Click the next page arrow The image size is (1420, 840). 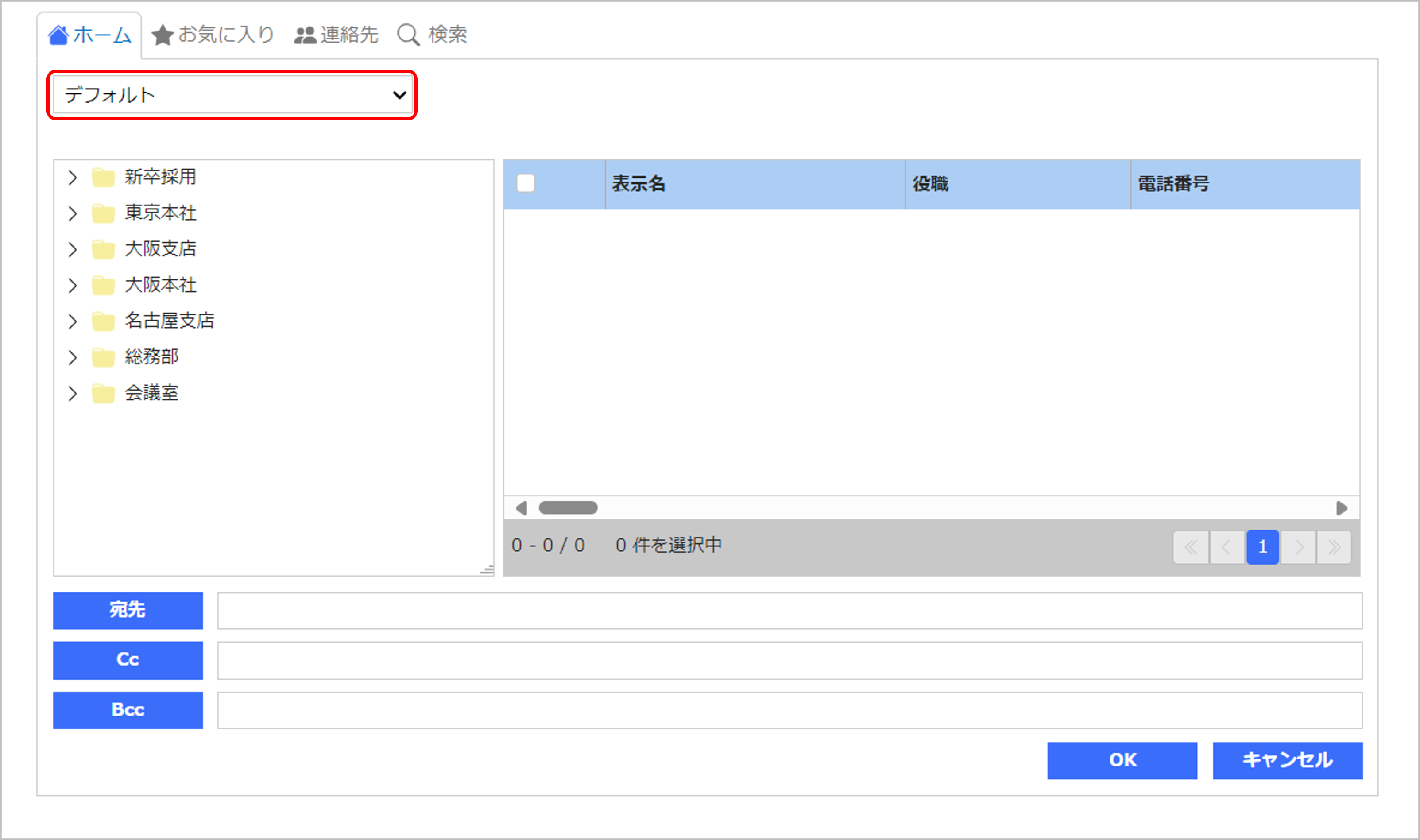[x=1298, y=547]
